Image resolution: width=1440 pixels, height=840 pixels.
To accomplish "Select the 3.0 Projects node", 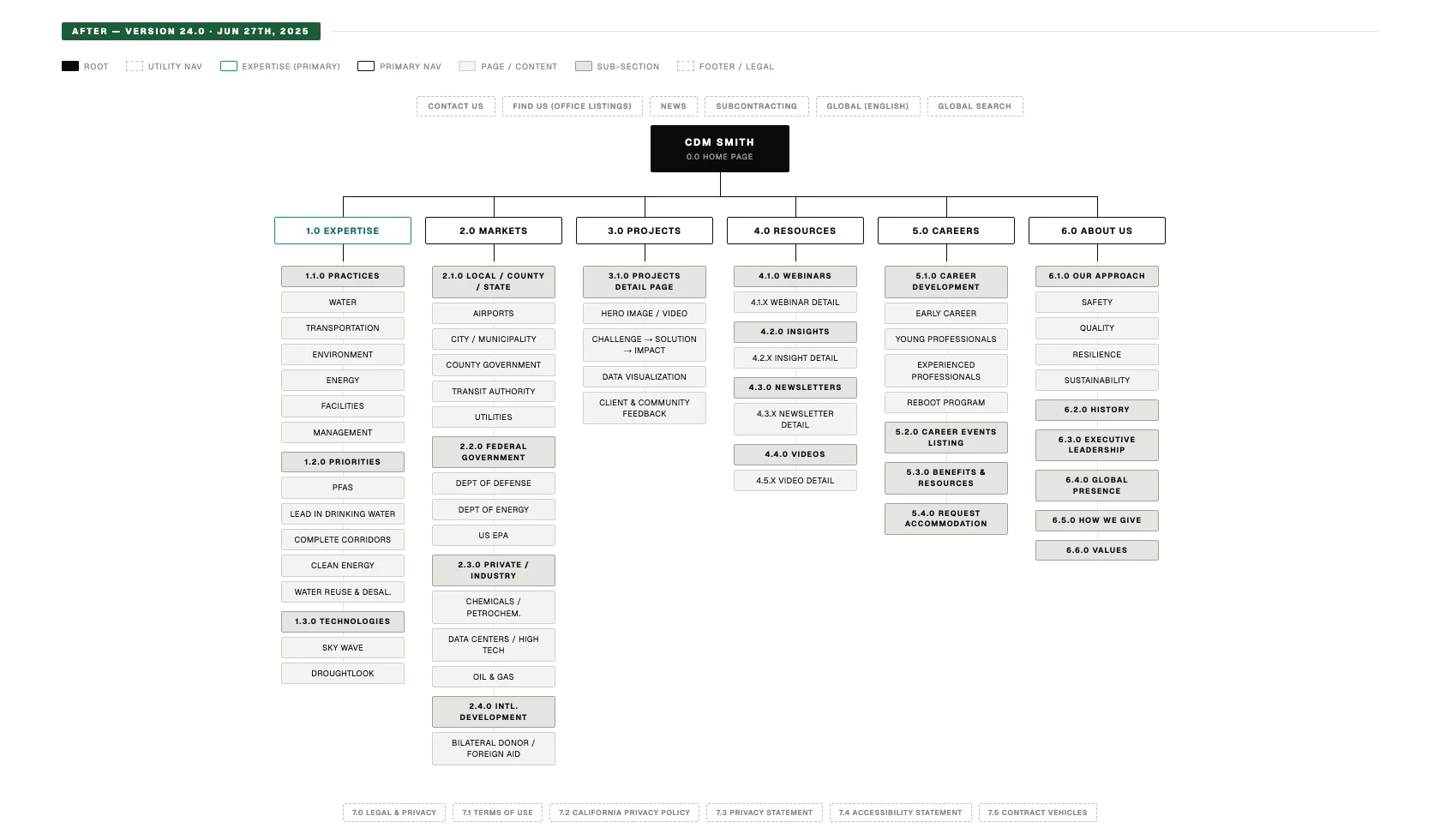I will 645,231.
